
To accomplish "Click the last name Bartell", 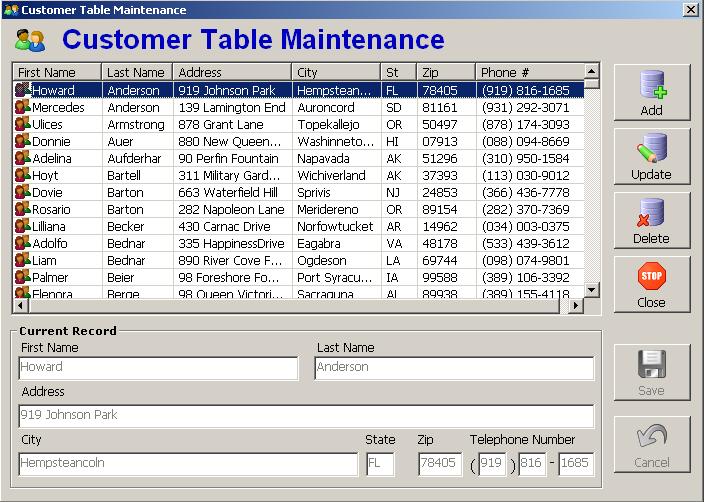I will tap(124, 176).
